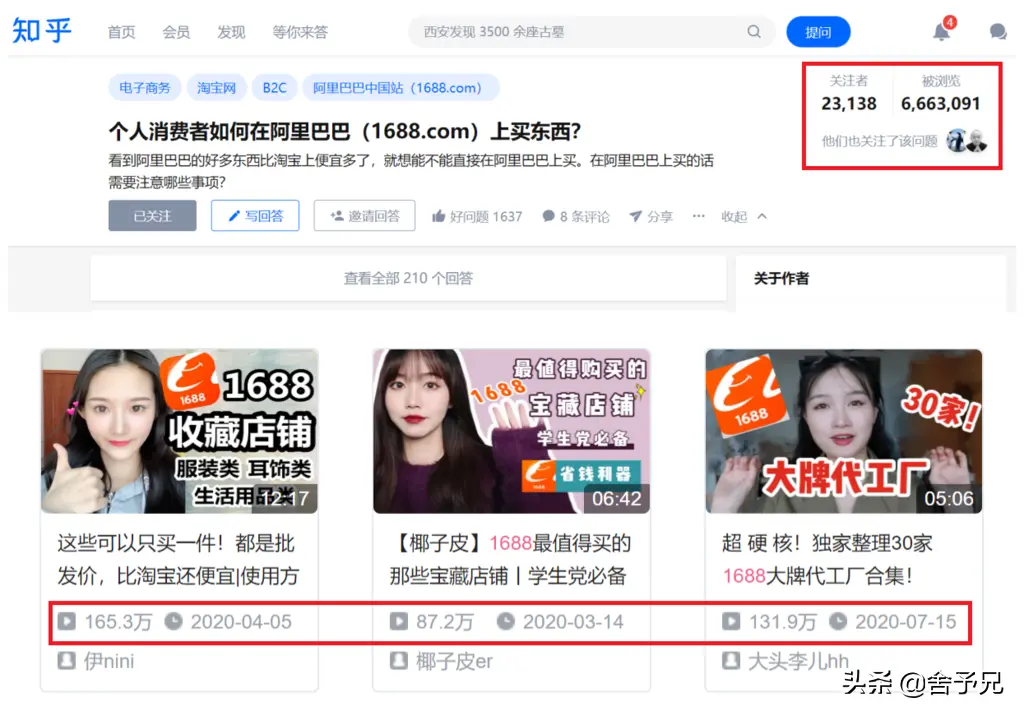
Task: Expand 查看全部 210 个回答
Action: [408, 278]
